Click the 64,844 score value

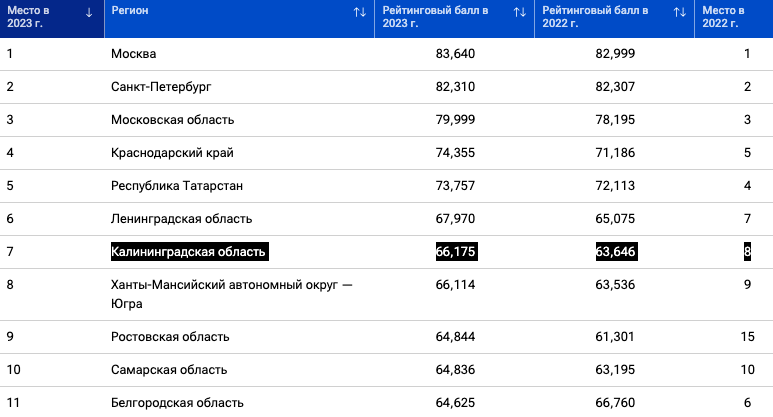point(456,337)
